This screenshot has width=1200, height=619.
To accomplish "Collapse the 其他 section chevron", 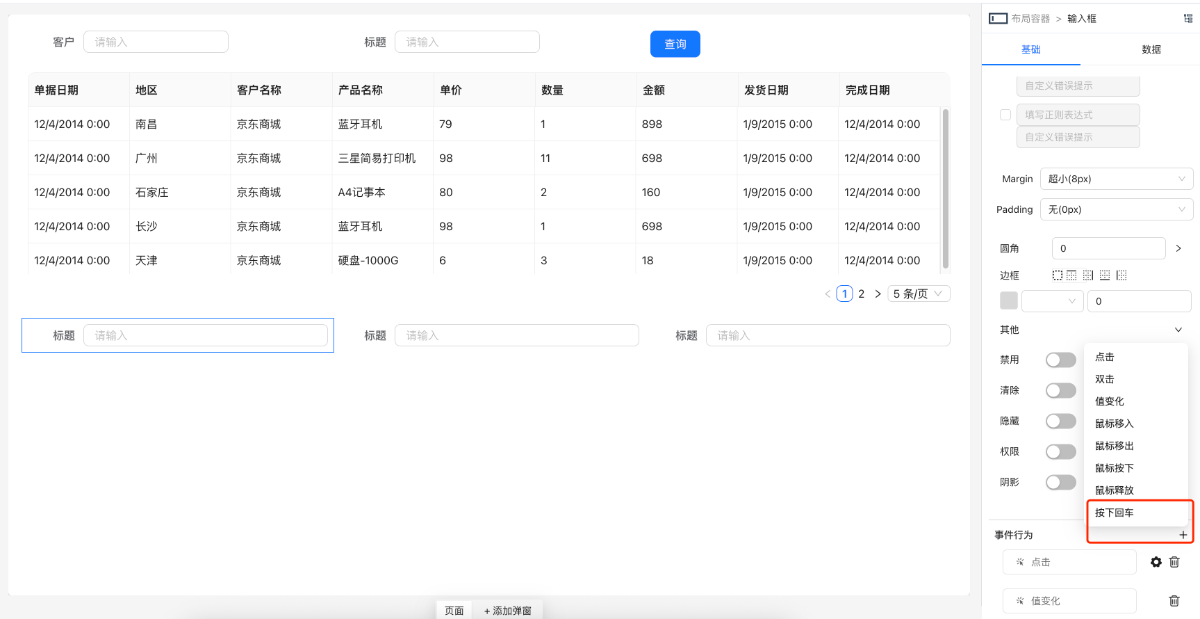I will point(1177,329).
